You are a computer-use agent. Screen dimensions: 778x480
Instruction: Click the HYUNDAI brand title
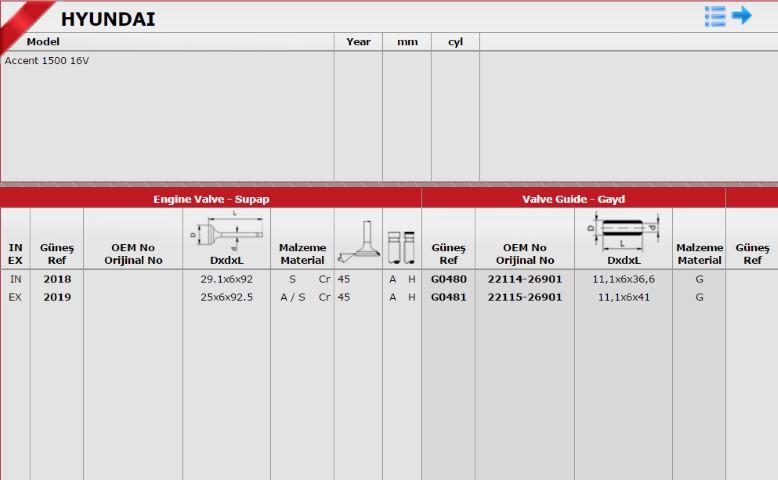[108, 19]
